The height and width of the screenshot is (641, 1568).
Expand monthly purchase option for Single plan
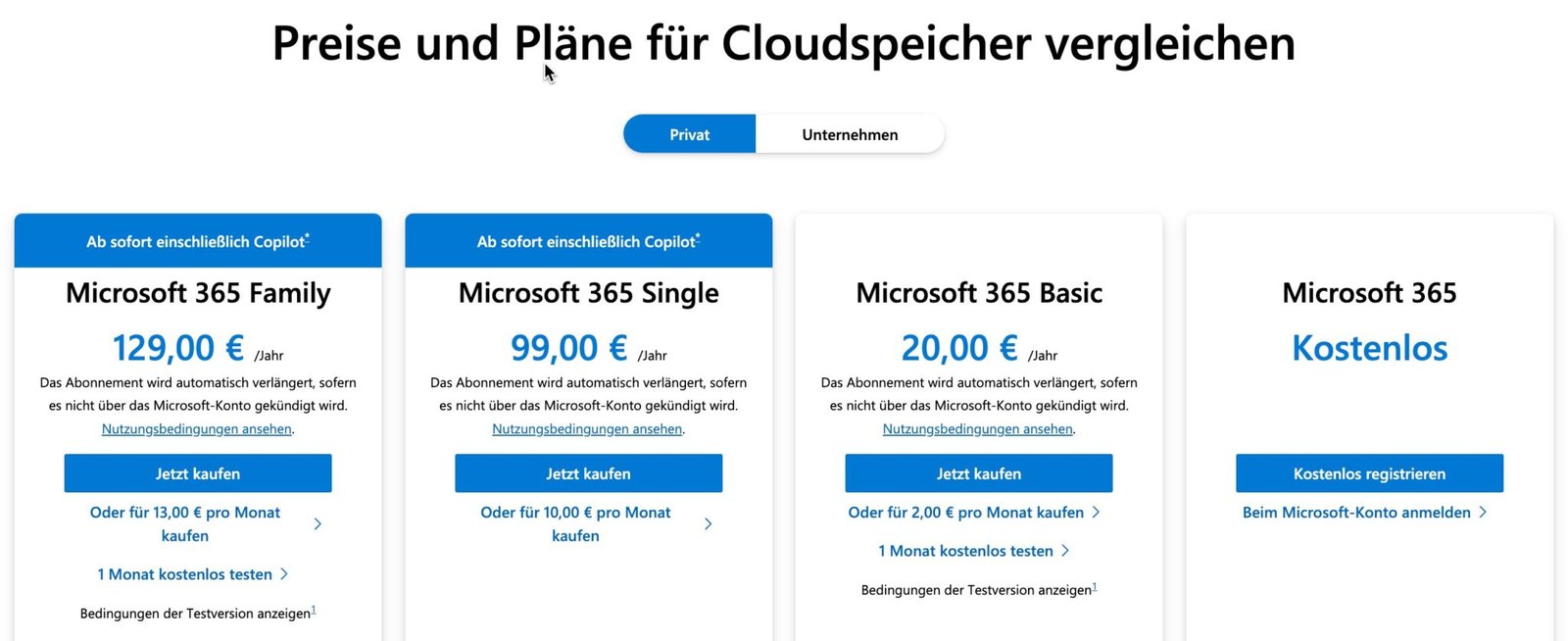575,523
